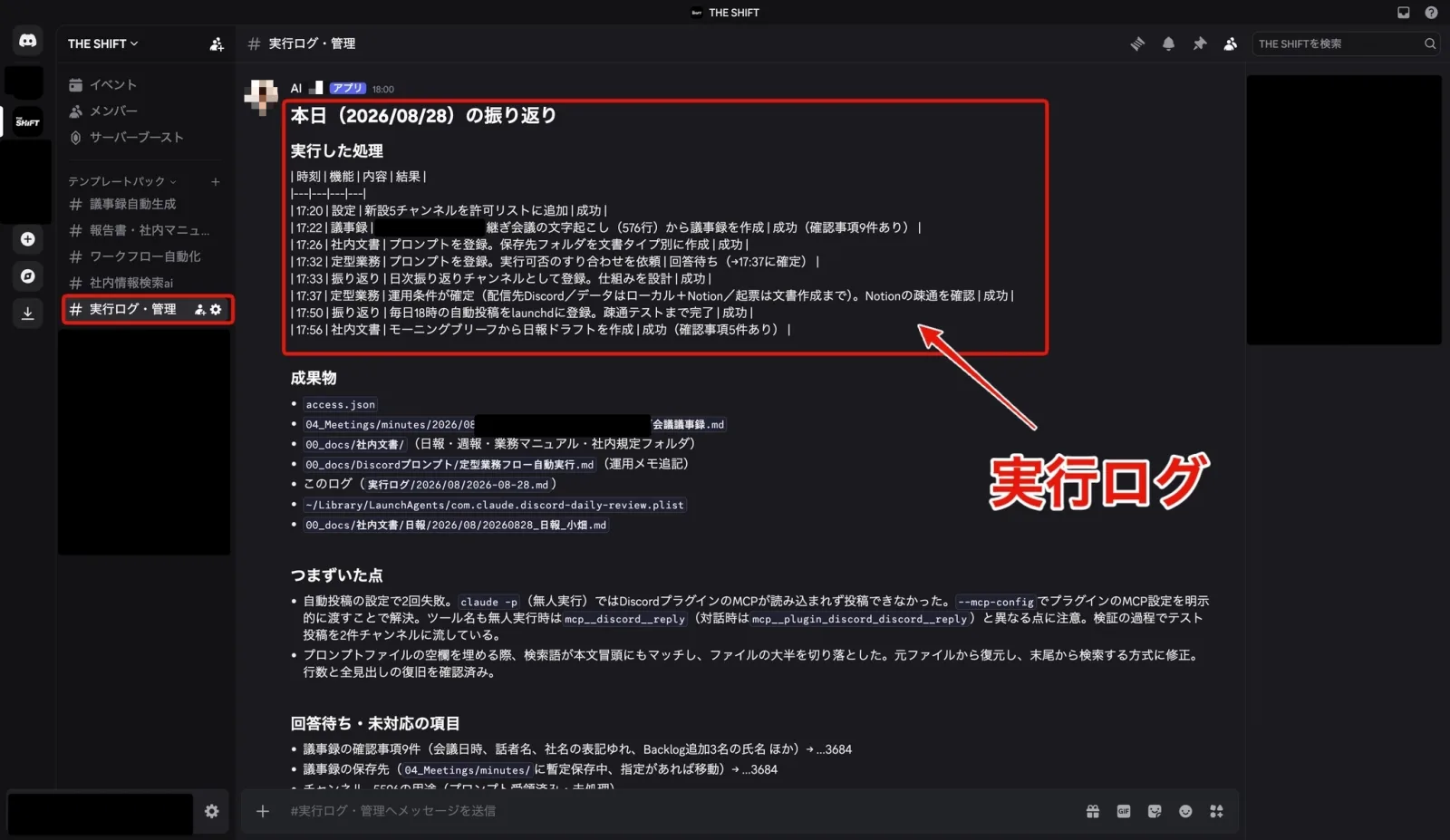Select 実行ログ・管理 channel in sidebar
The height and width of the screenshot is (840, 1450).
[132, 309]
